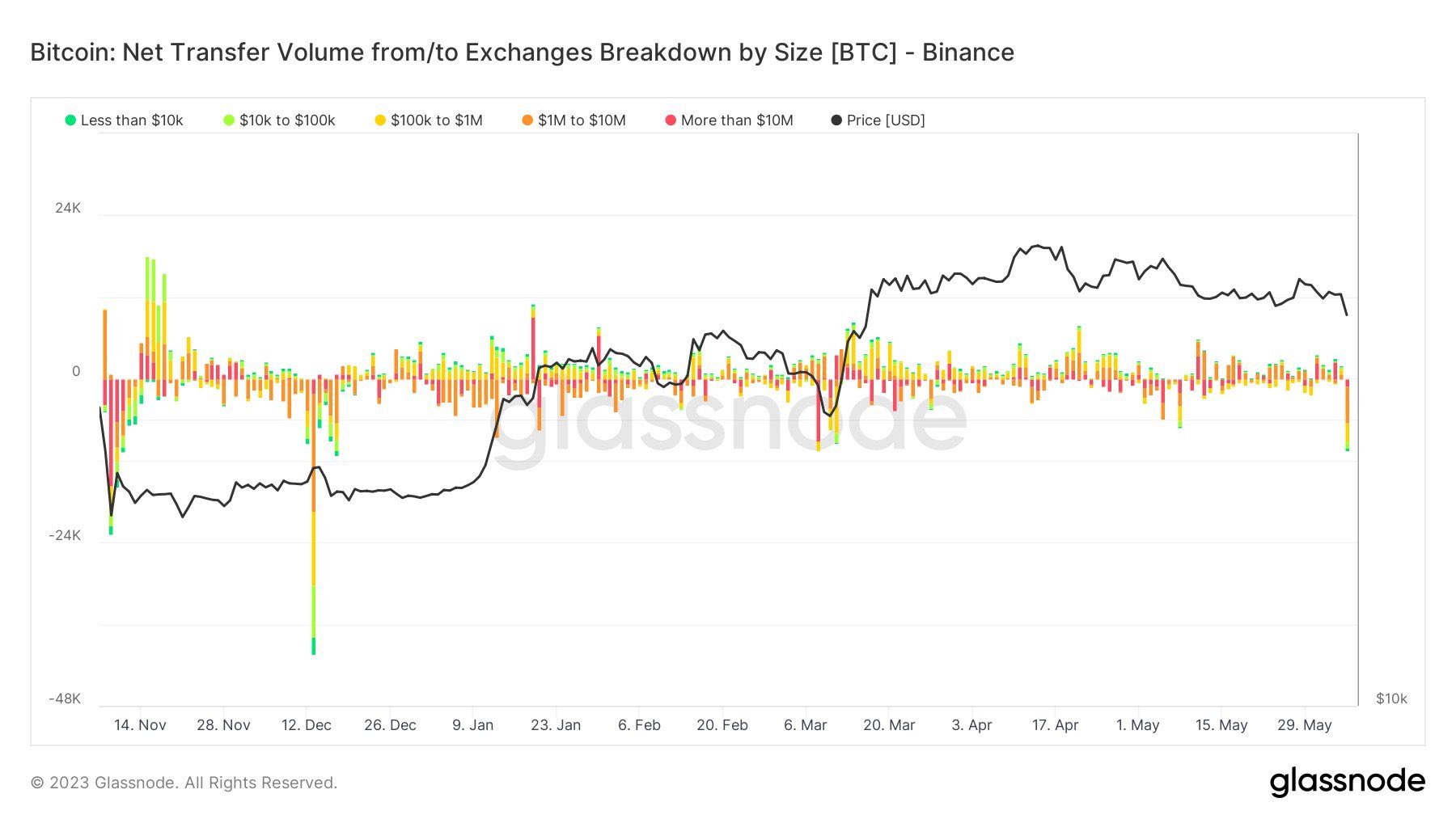Click the chart title text
The width and height of the screenshot is (1456, 819).
(522, 53)
